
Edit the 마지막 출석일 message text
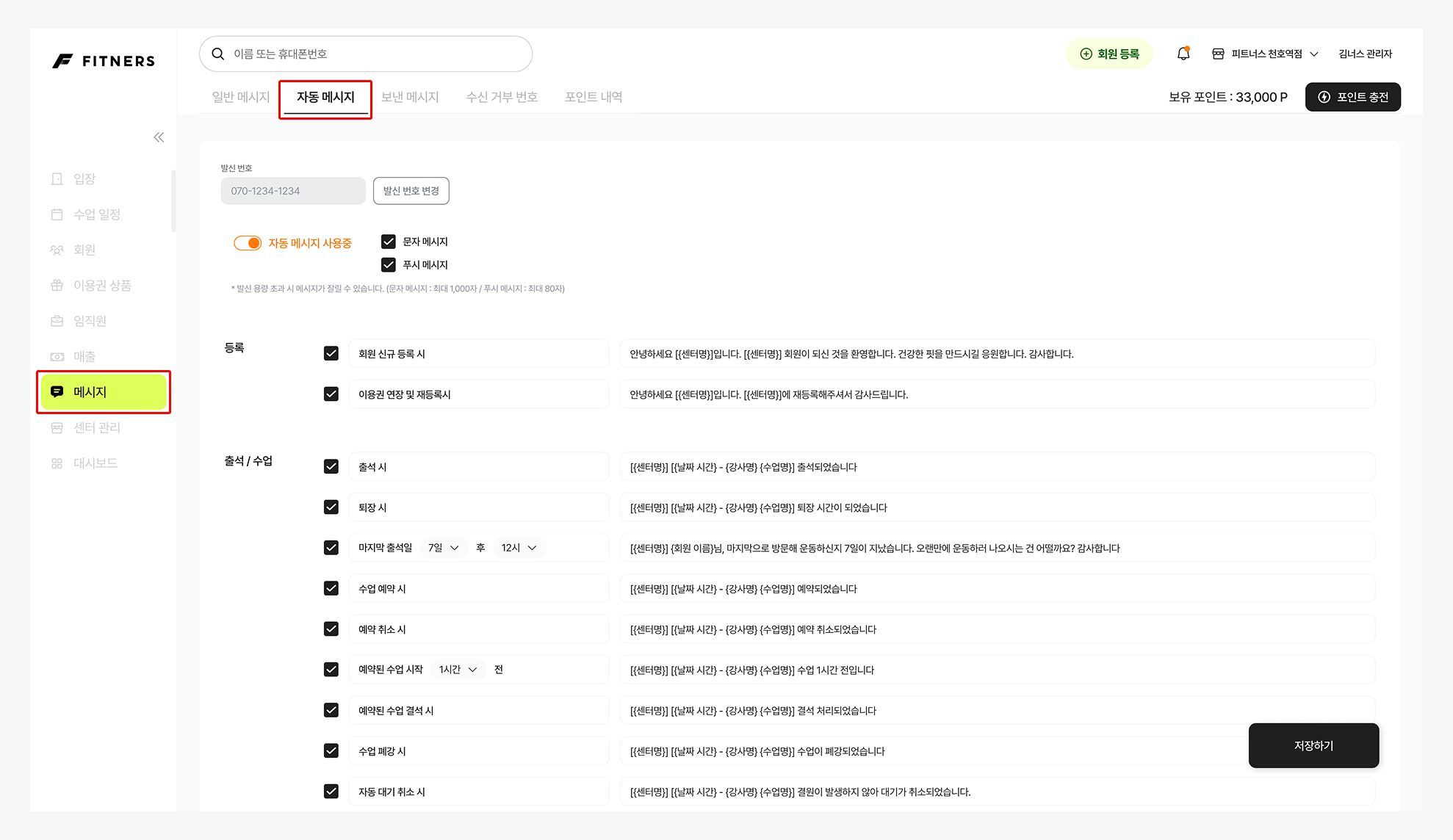click(x=998, y=548)
